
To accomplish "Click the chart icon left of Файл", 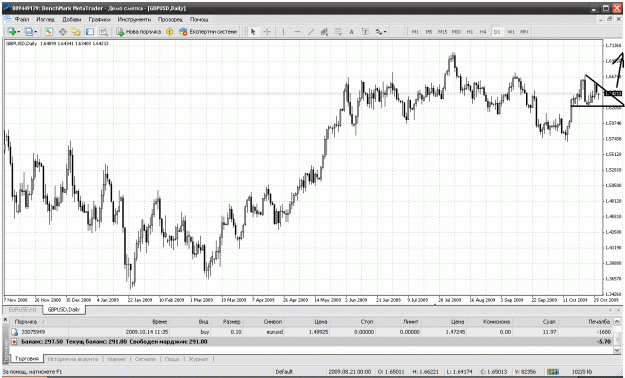I will click(7, 19).
